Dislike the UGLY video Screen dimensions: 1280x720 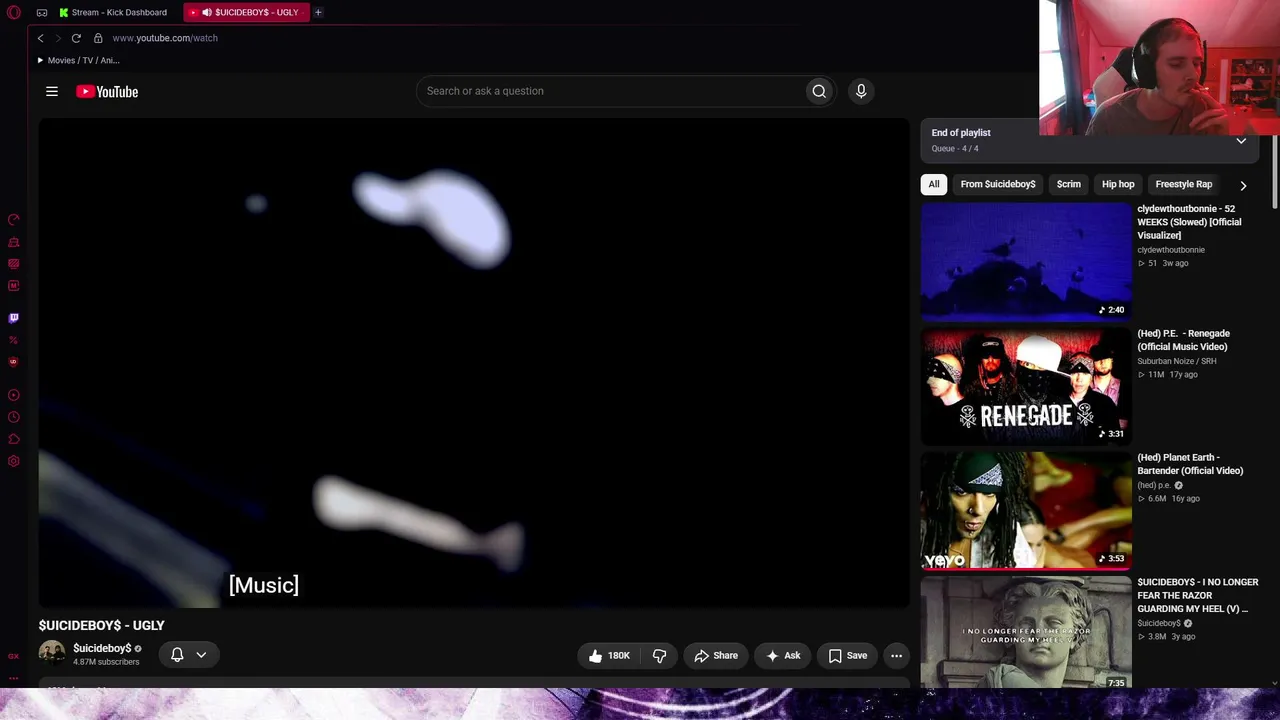click(x=659, y=656)
